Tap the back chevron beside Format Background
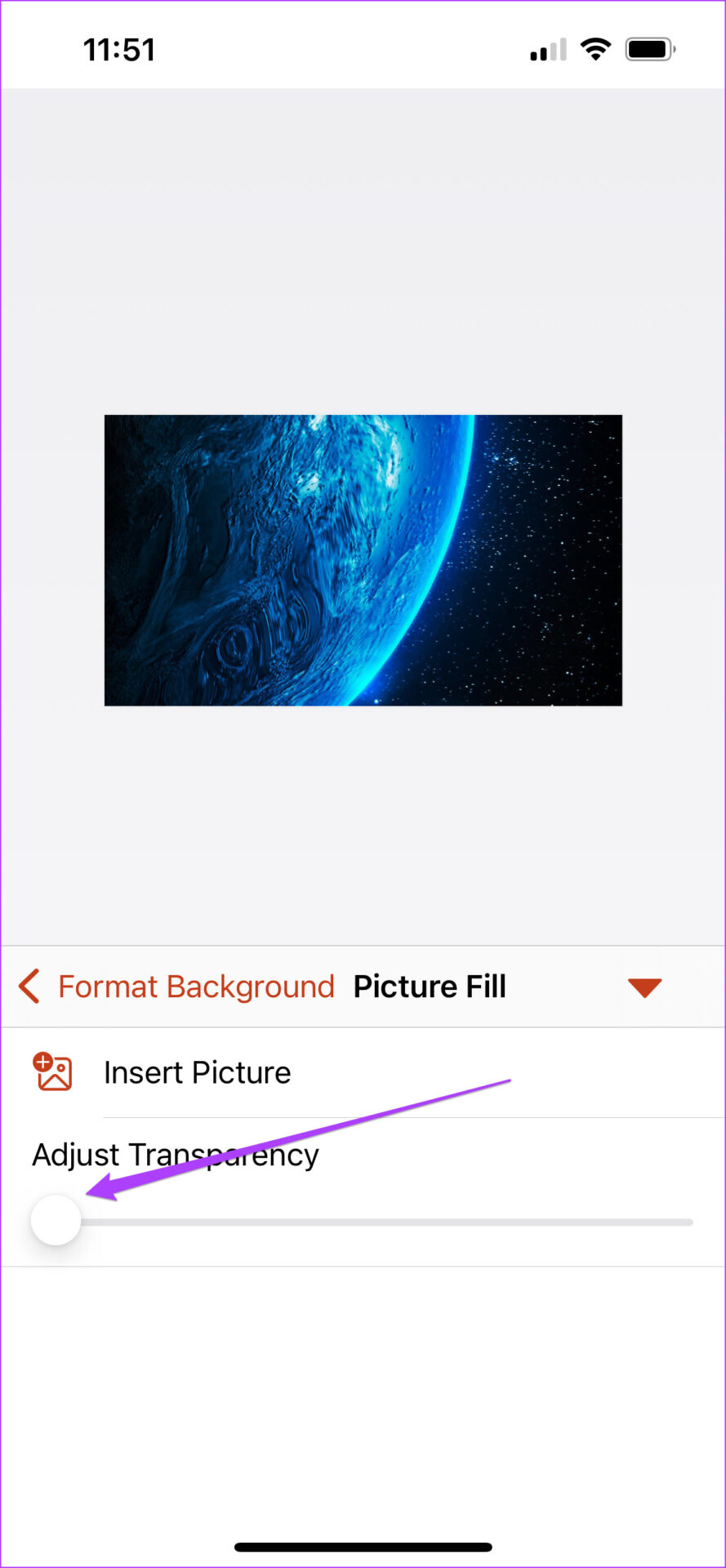This screenshot has height=1568, width=726. click(29, 987)
